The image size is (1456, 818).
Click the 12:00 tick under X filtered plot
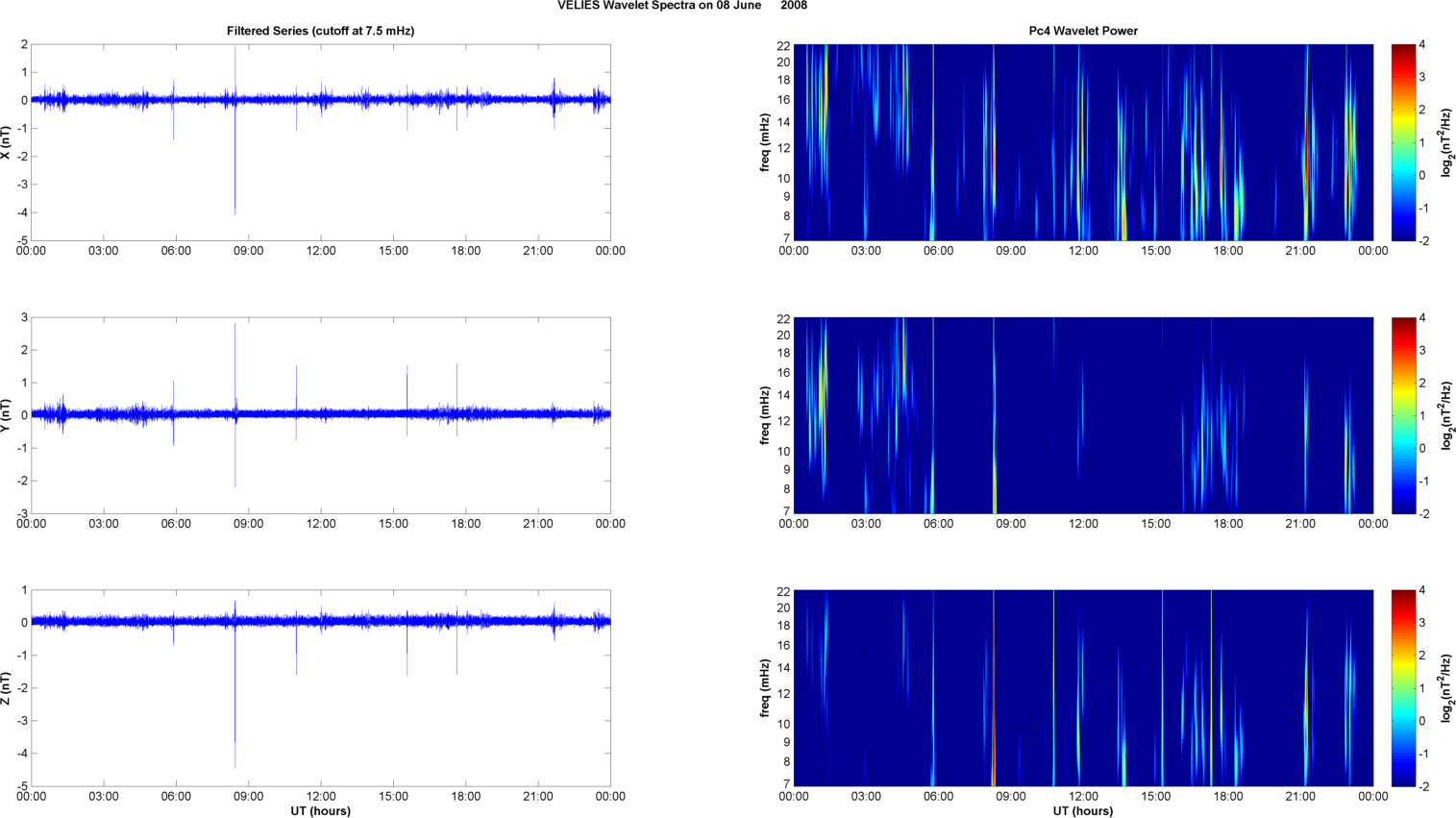pyautogui.click(x=321, y=251)
